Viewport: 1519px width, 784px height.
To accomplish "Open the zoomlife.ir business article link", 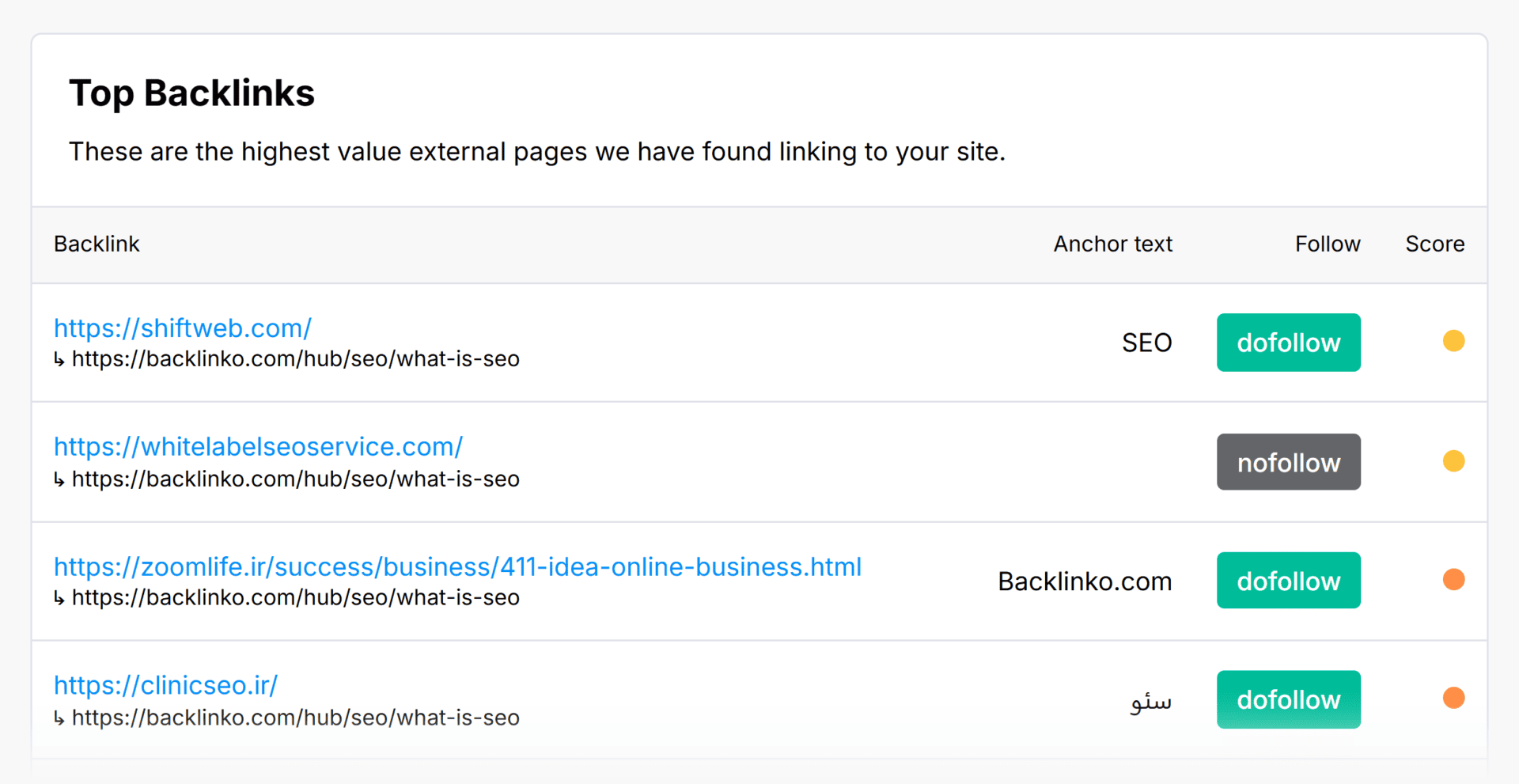I will tap(456, 566).
